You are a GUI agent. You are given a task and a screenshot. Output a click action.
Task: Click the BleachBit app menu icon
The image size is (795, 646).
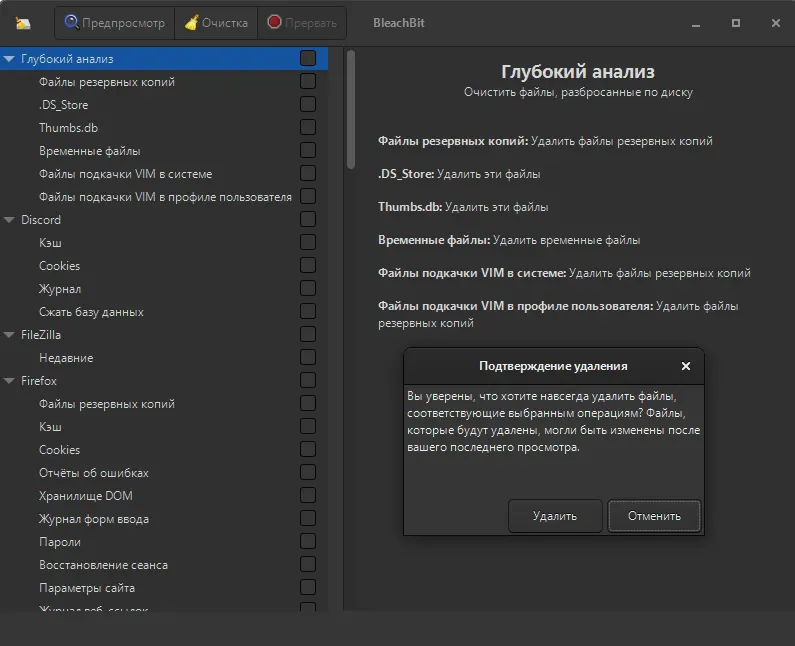click(23, 23)
